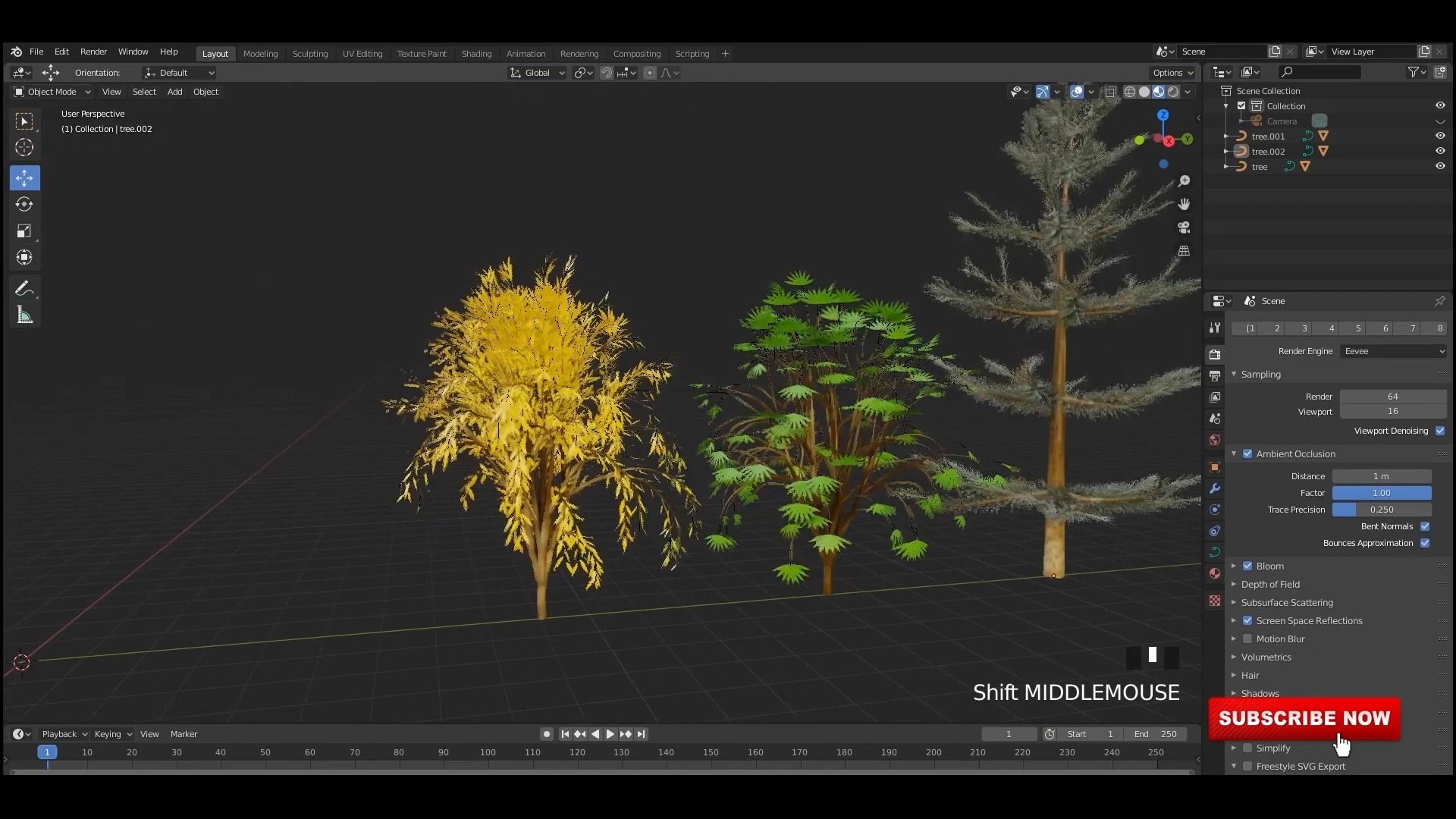Viewport: 1456px width, 819px height.
Task: Toggle visibility of tree object
Action: click(x=1439, y=167)
